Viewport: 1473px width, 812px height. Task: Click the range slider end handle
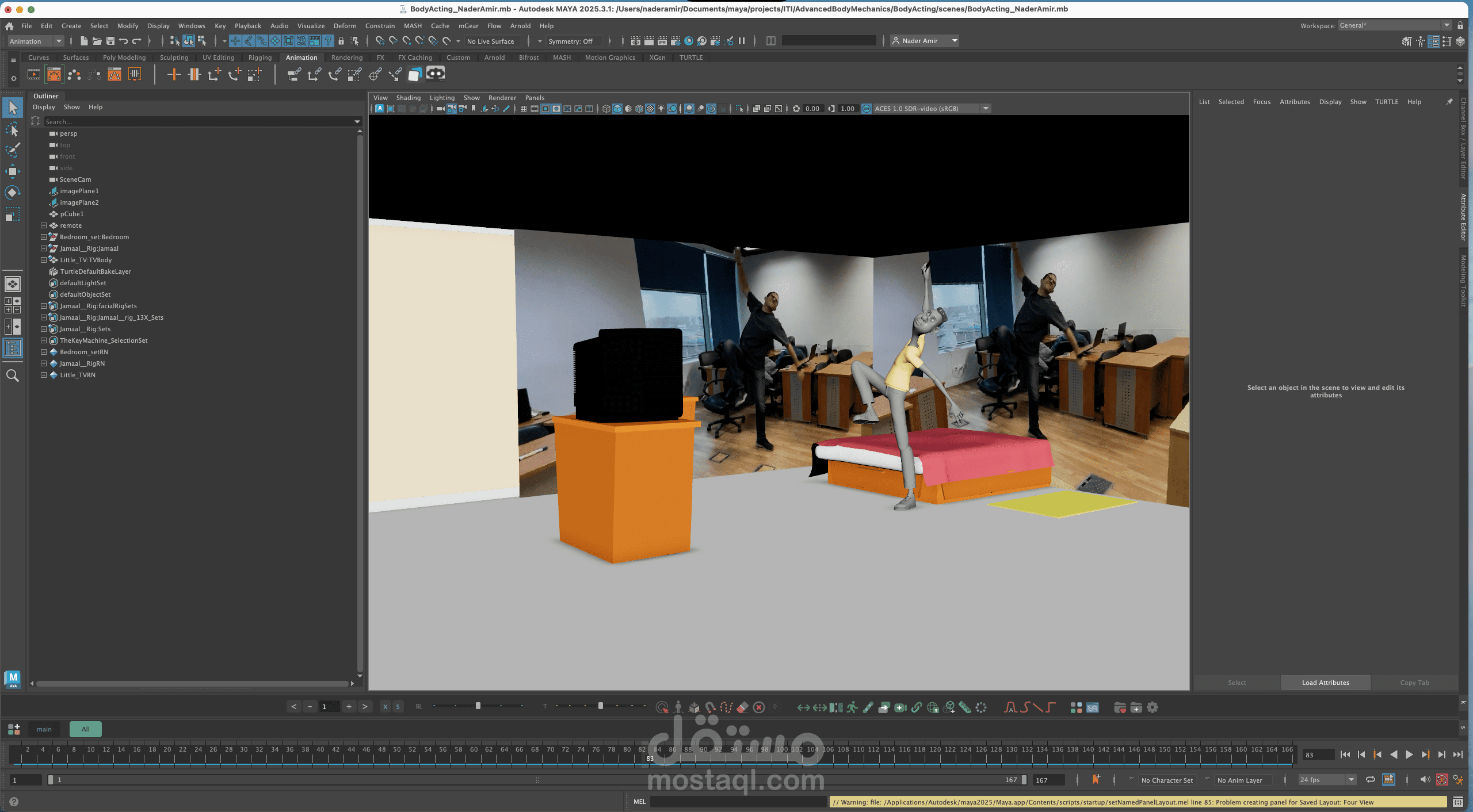point(1024,780)
